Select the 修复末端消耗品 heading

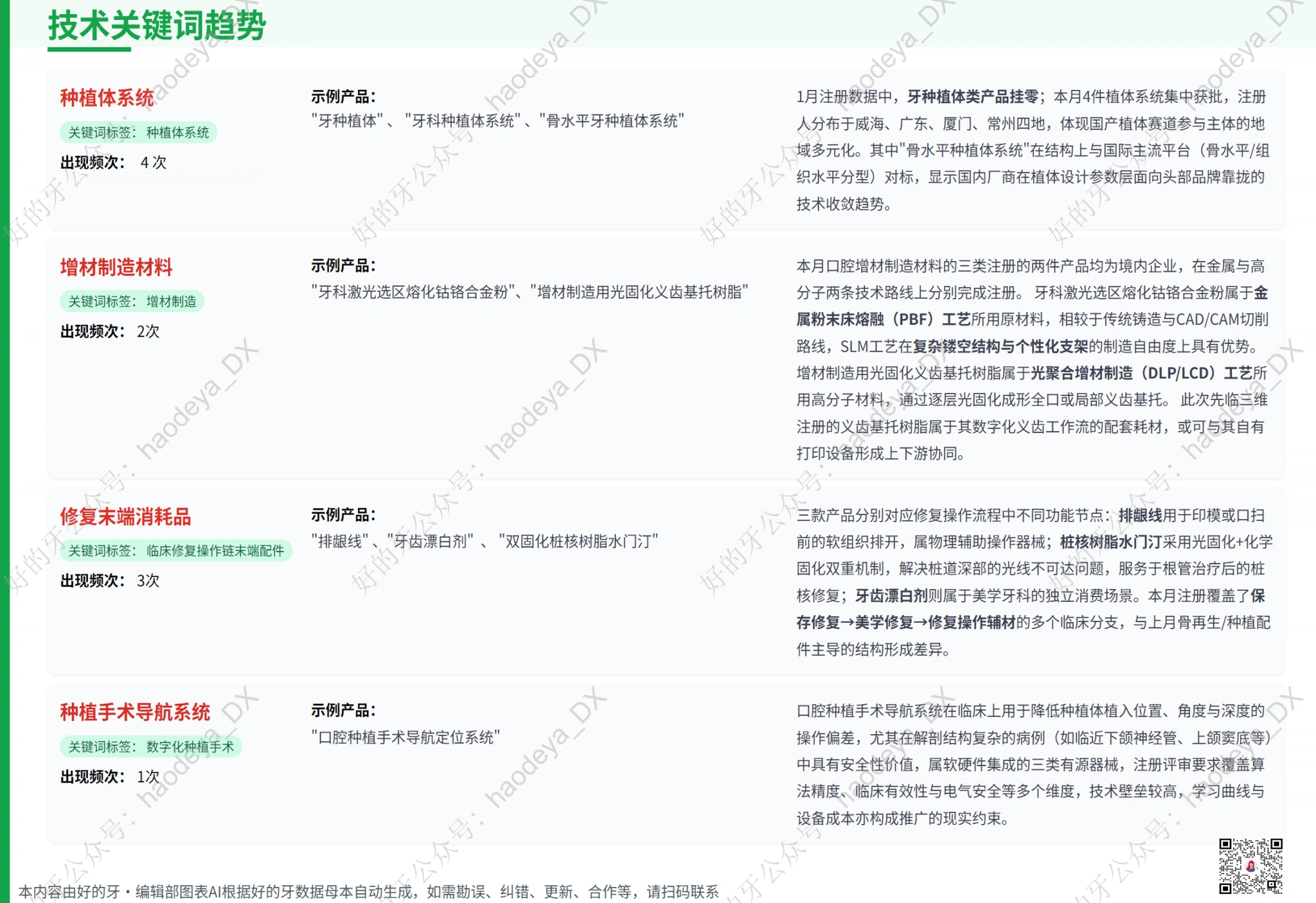pos(125,516)
